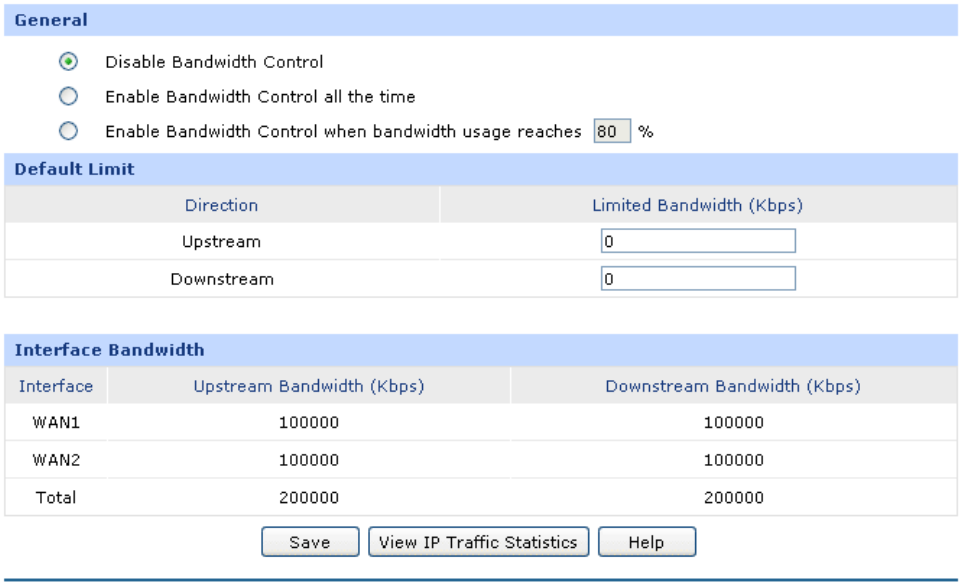Click the Interface column header

click(56, 386)
